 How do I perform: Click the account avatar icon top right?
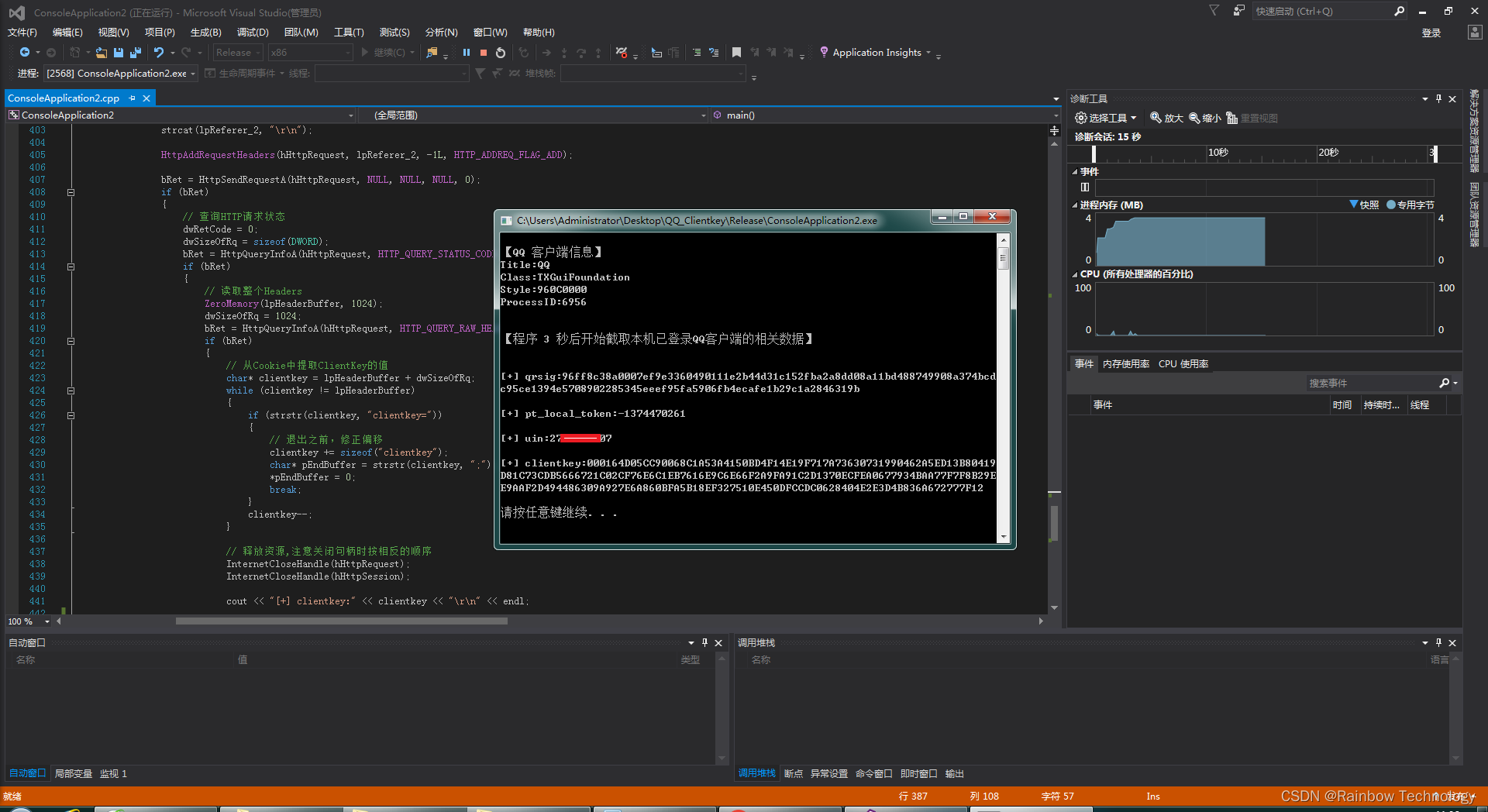click(1475, 33)
